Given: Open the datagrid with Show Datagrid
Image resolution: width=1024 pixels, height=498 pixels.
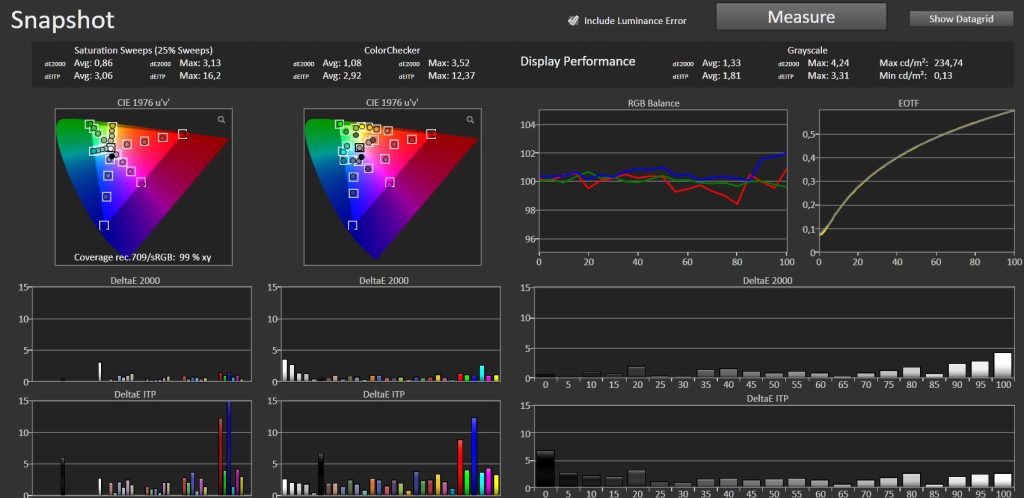Looking at the screenshot, I should point(961,19).
